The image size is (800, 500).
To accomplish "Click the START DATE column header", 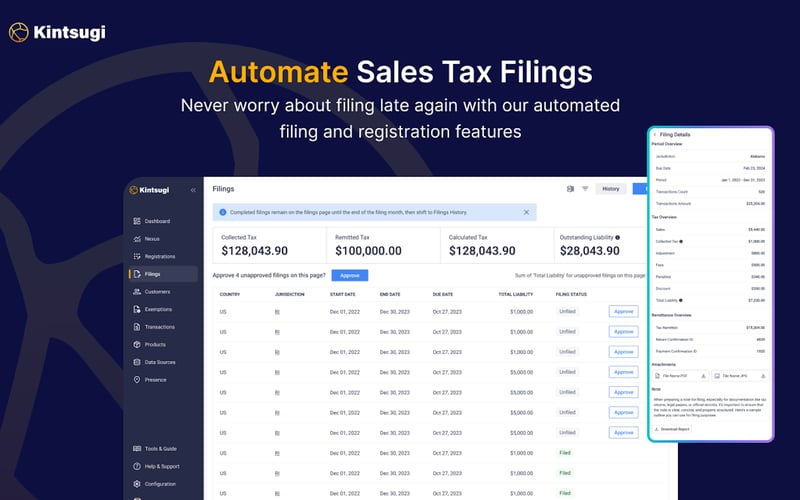I will [342, 294].
